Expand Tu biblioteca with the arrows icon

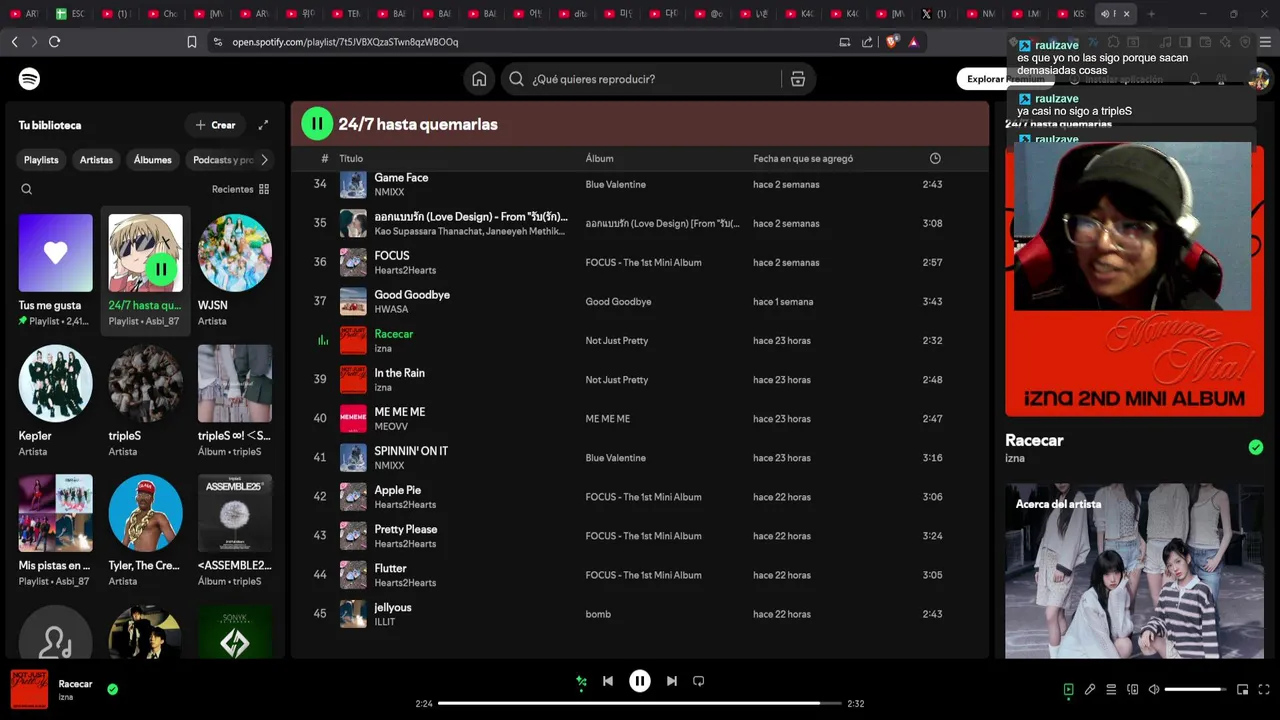[x=263, y=125]
